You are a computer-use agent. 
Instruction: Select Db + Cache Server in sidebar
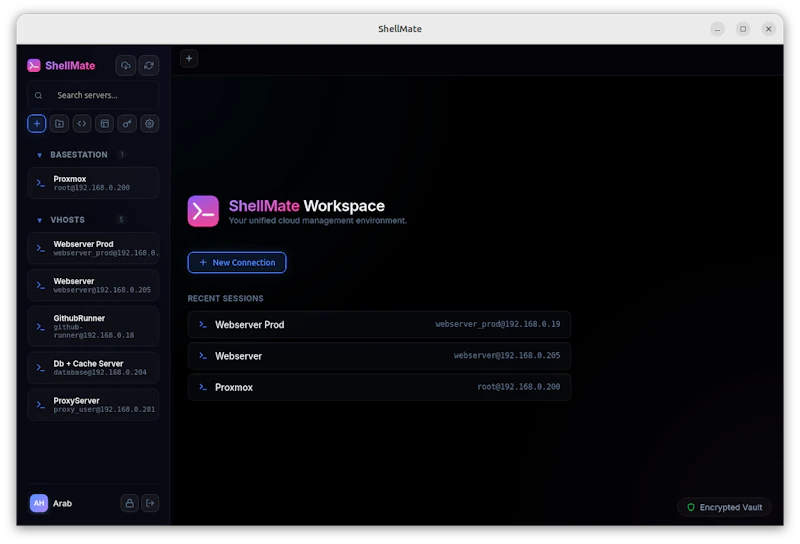pyautogui.click(x=93, y=367)
